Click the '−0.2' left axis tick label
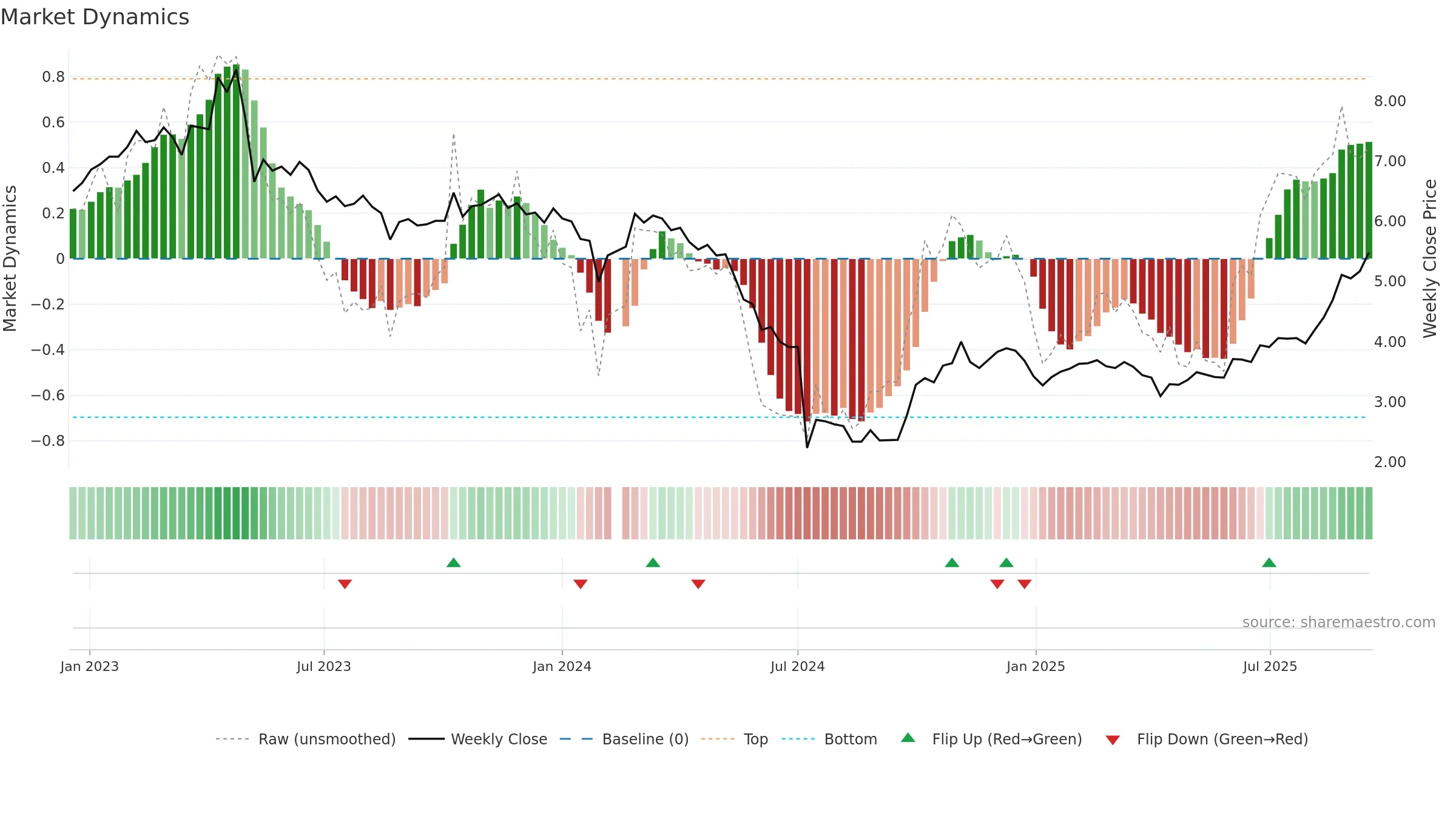Screen dimensions: 1456x819 point(48,305)
